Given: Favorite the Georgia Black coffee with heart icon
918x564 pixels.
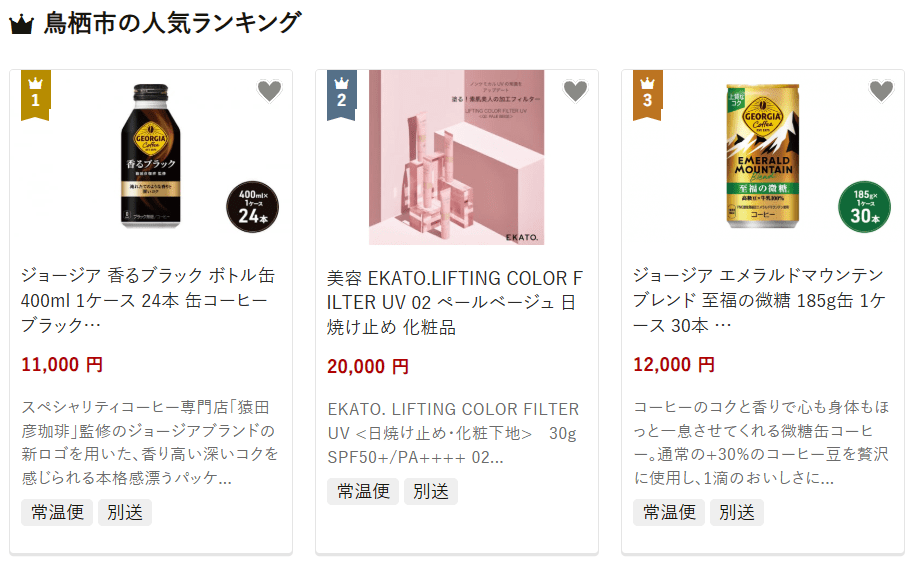Looking at the screenshot, I should pos(269,91).
